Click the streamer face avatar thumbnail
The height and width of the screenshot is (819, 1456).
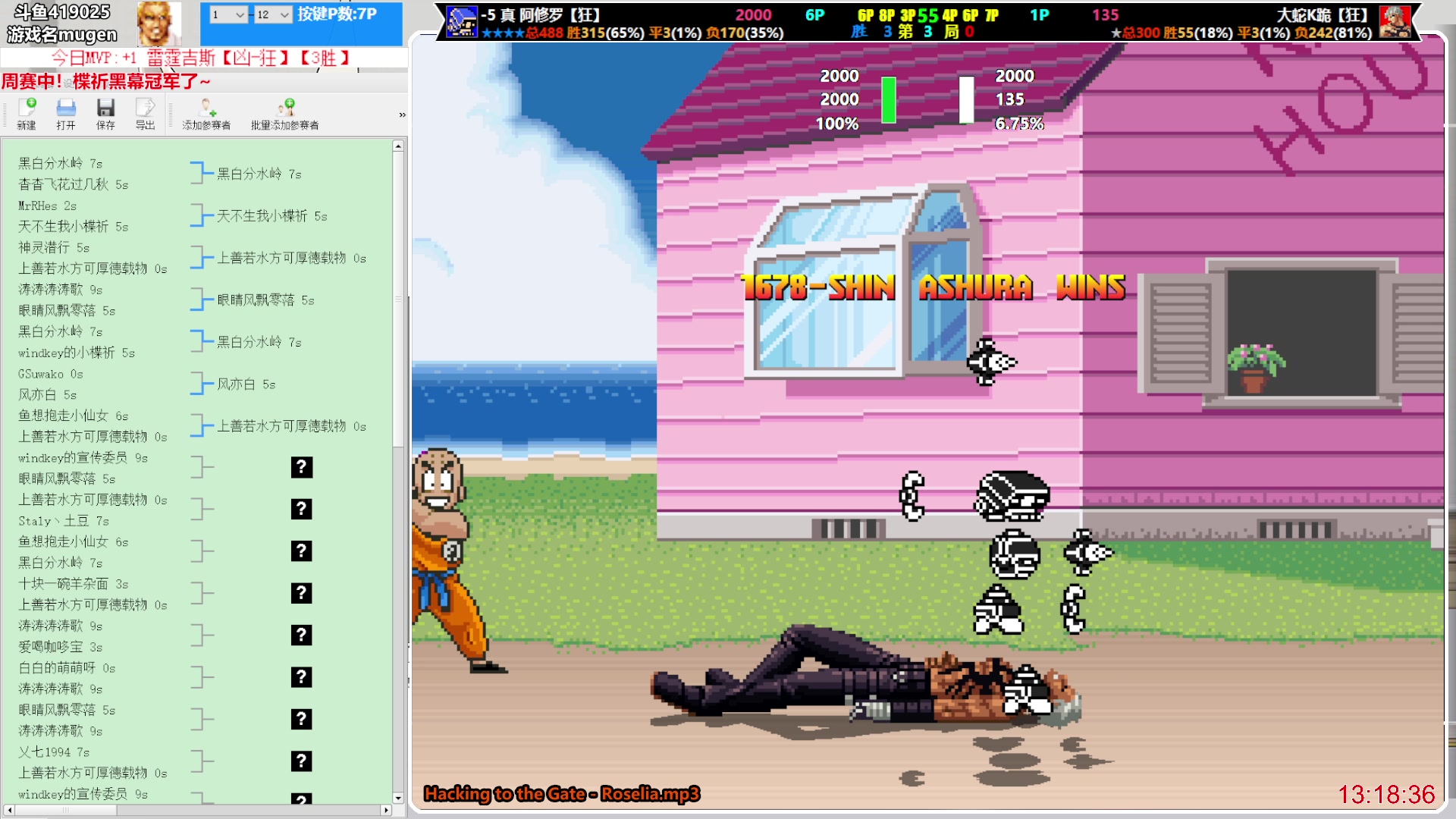(x=158, y=24)
